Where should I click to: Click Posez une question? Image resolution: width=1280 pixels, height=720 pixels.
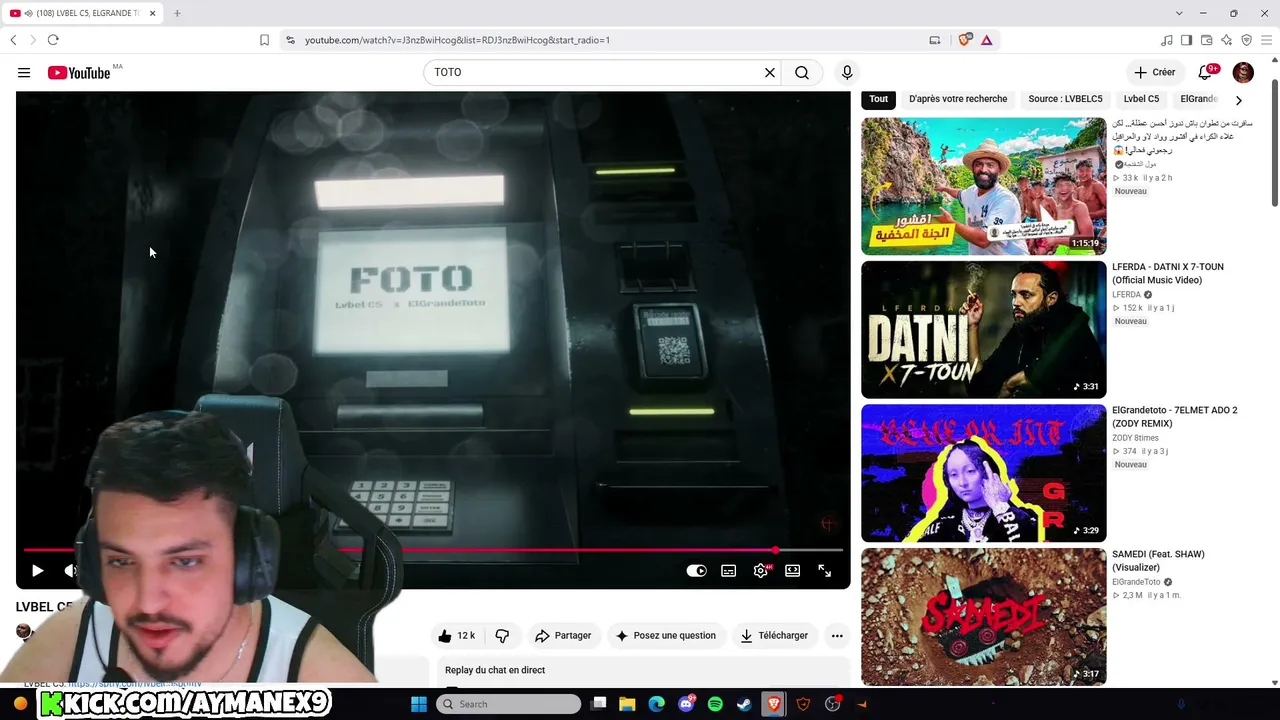[x=665, y=636]
